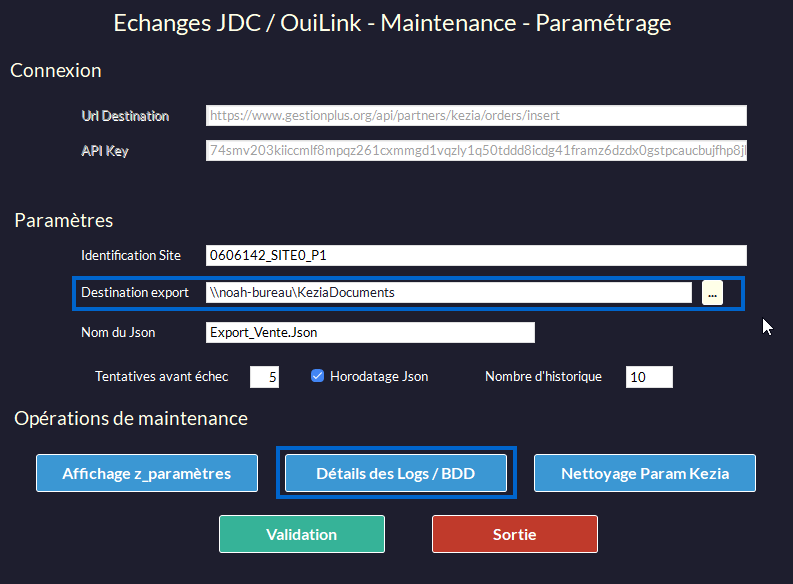Image resolution: width=793 pixels, height=584 pixels.
Task: Click the Destination export label
Action: click(135, 293)
